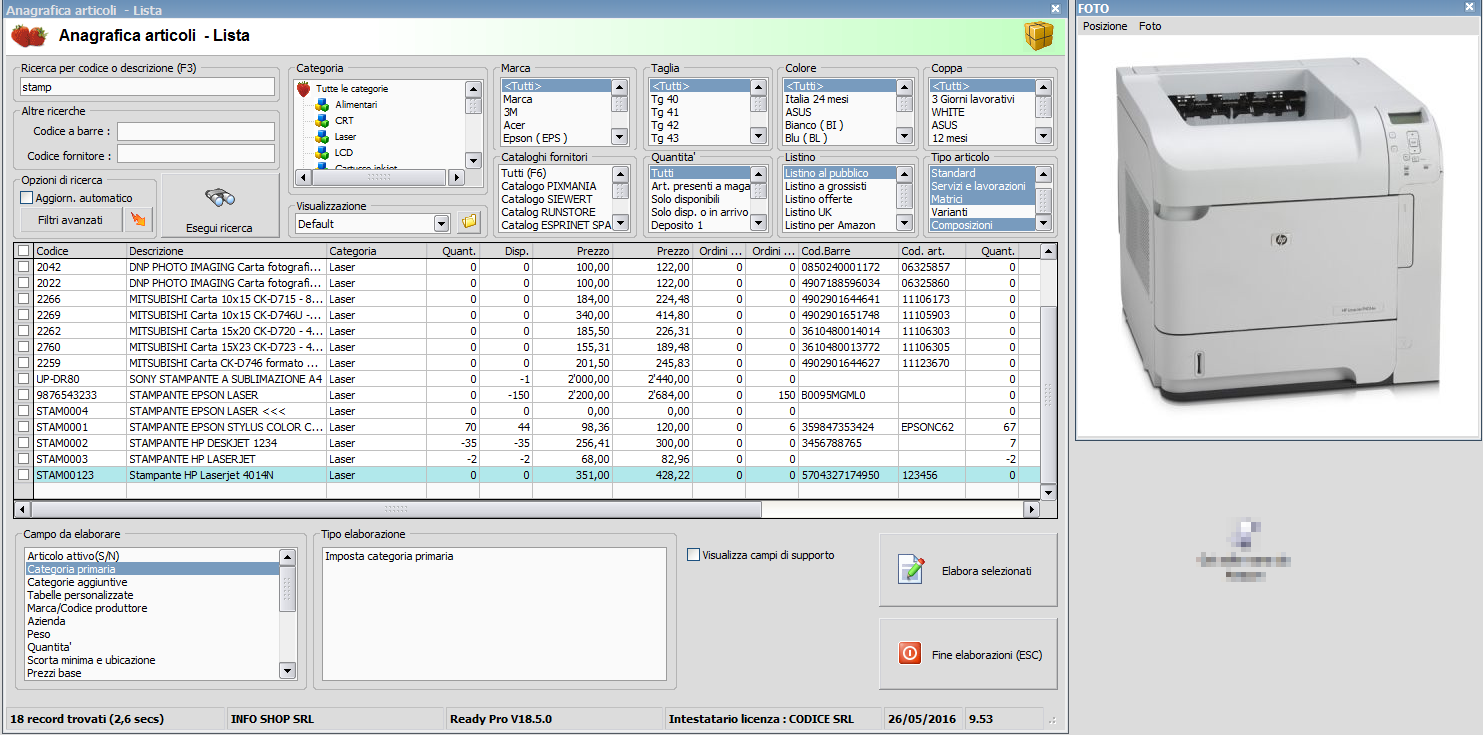This screenshot has height=735, width=1483.
Task: Click down arrow of Listino list
Action: click(904, 224)
